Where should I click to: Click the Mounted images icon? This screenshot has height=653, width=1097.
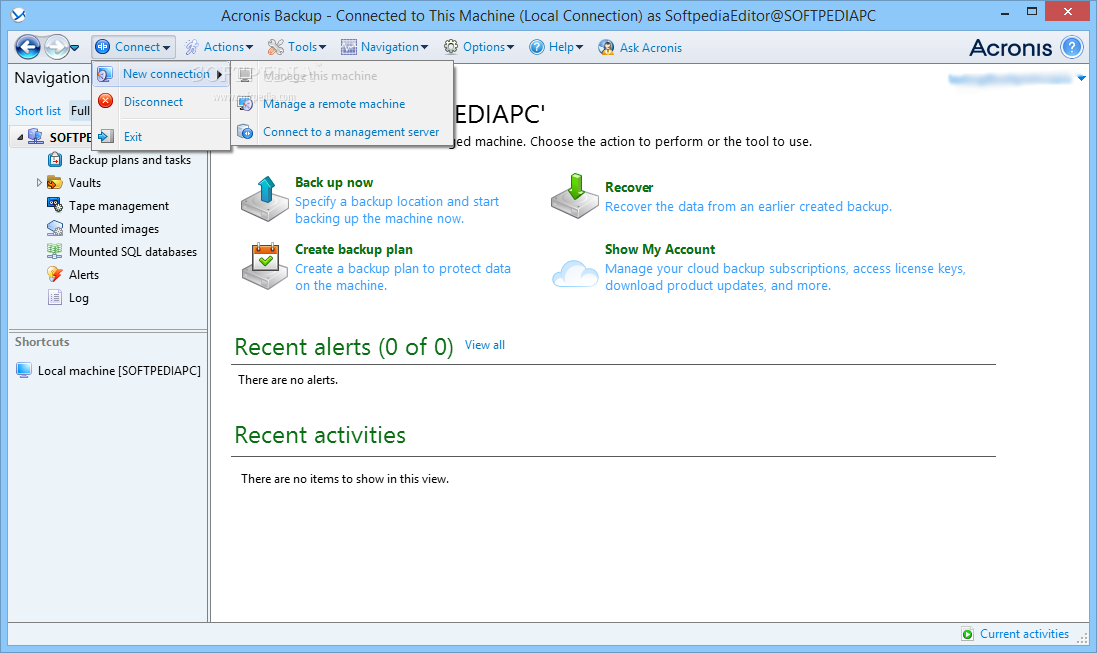pyautogui.click(x=55, y=228)
